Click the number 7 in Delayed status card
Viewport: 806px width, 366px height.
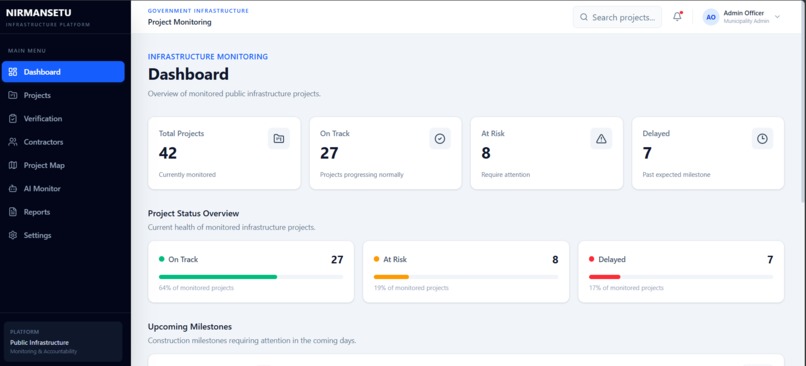pyautogui.click(x=770, y=260)
